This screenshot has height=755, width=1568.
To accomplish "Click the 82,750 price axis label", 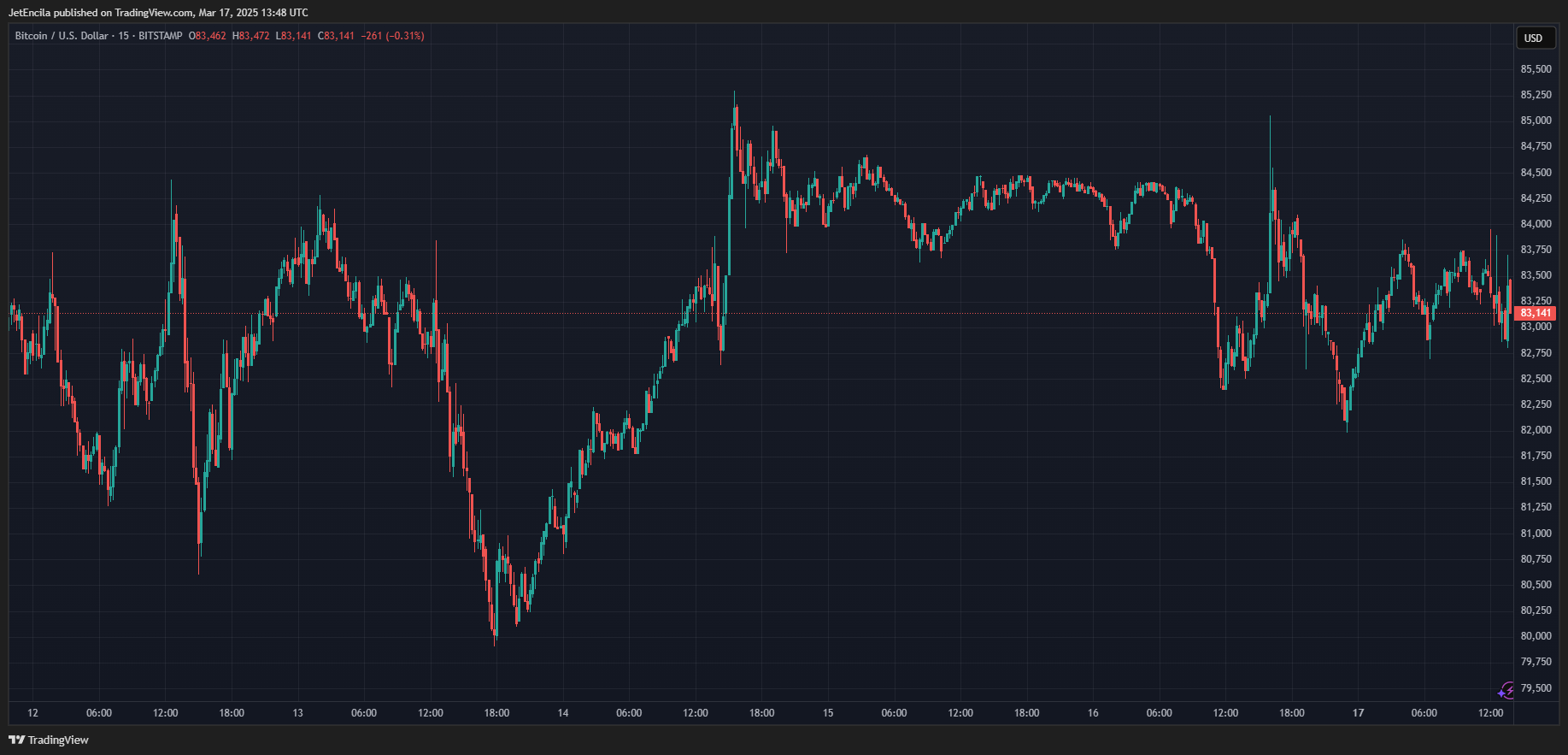I will [x=1536, y=353].
